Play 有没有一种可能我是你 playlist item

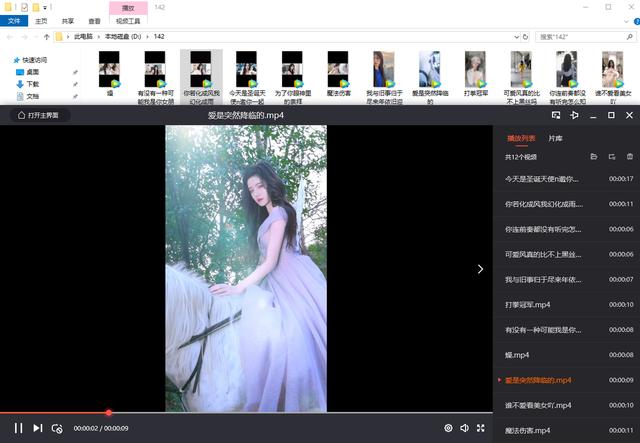[x=567, y=330]
